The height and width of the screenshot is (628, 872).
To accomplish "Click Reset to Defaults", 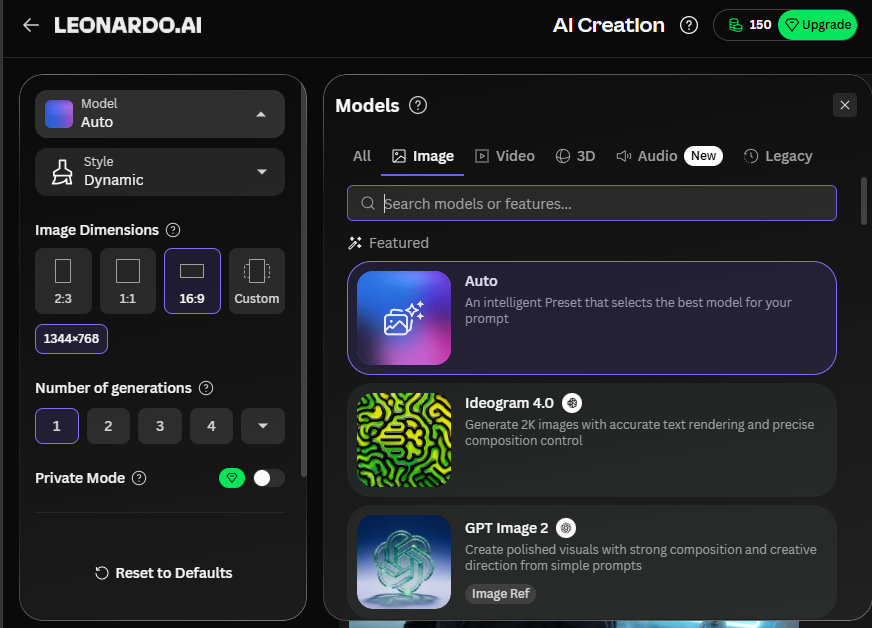I will [x=164, y=573].
